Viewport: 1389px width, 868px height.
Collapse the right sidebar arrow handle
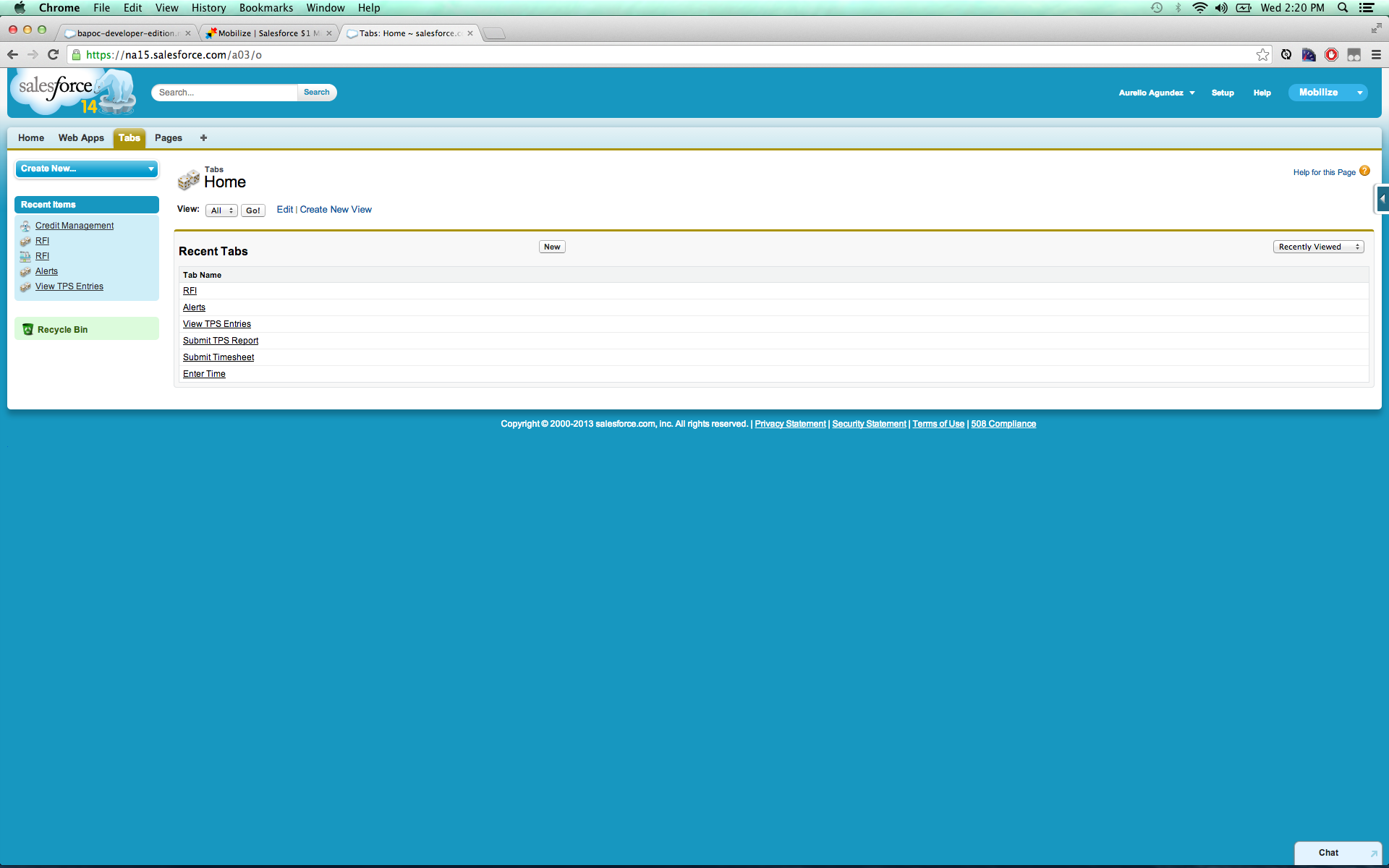point(1382,199)
